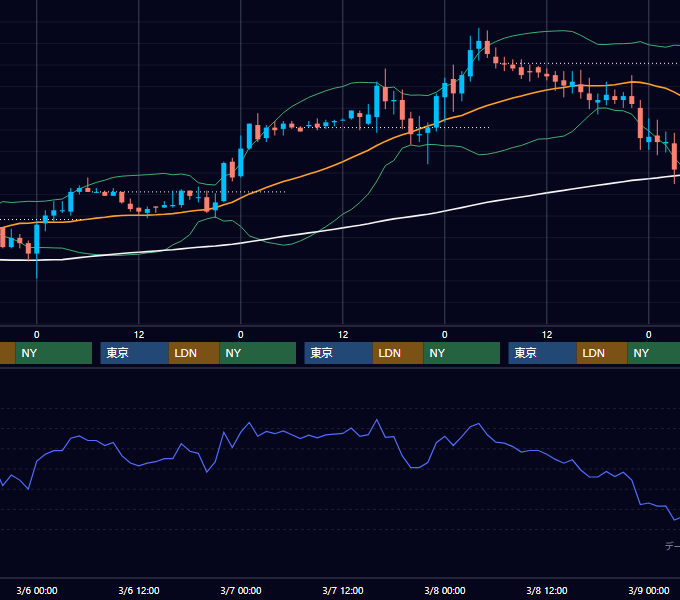Click hour label 12 above 3/8 12:00
Image resolution: width=680 pixels, height=600 pixels.
click(547, 335)
